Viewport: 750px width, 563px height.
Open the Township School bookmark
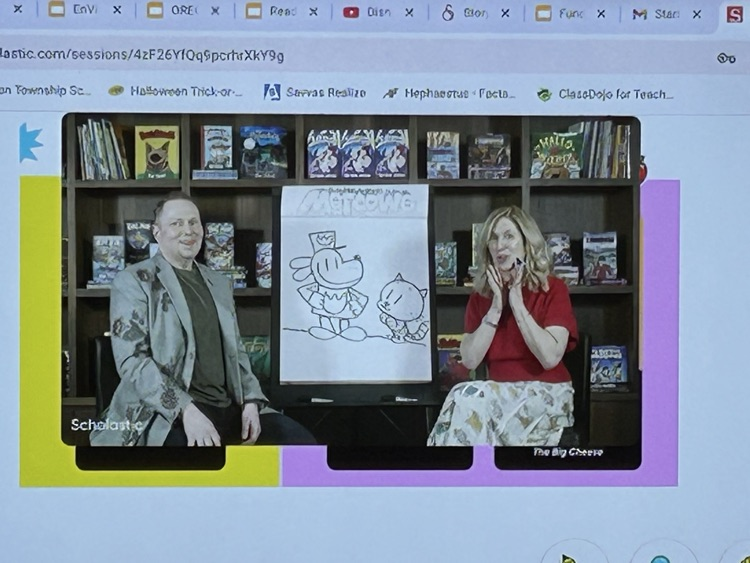pos(45,90)
